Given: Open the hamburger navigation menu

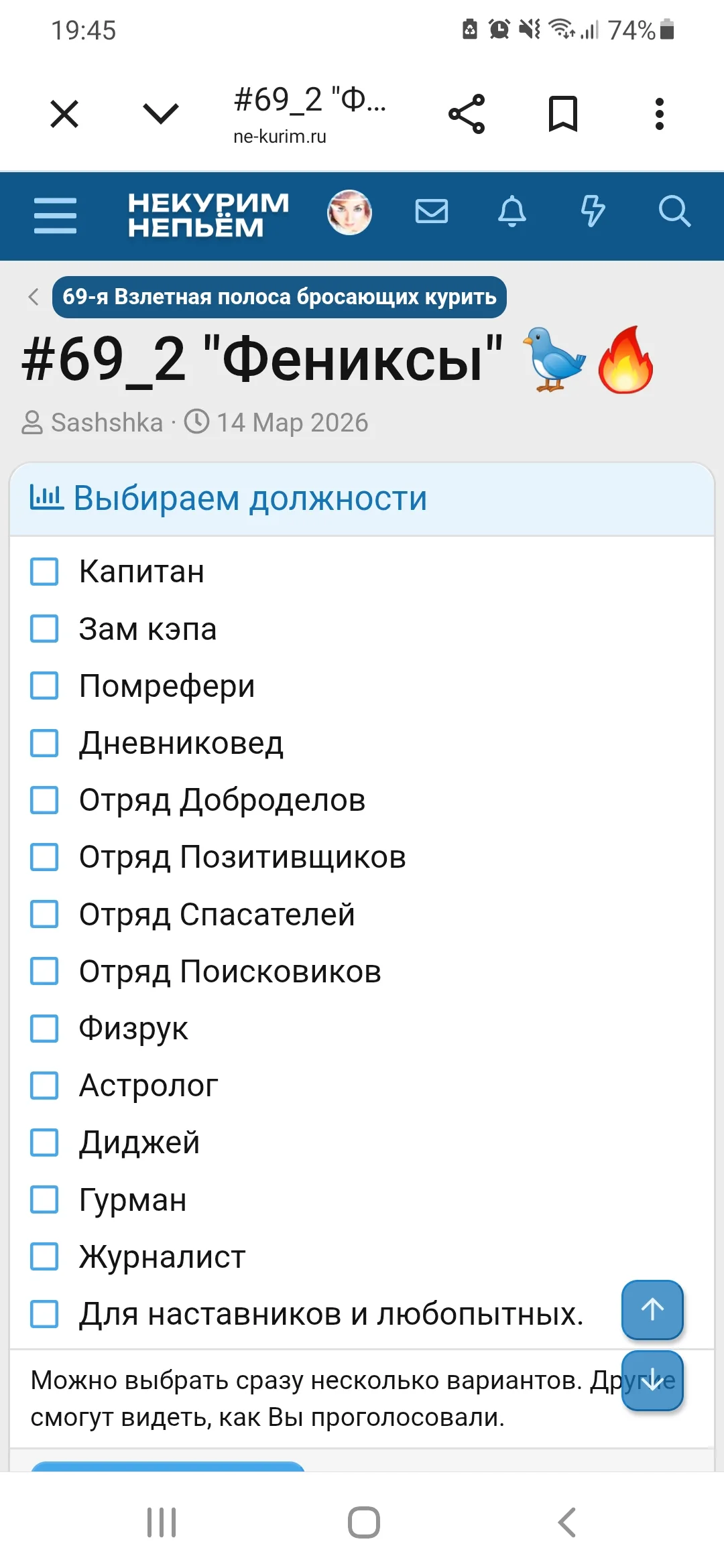Looking at the screenshot, I should coord(55,215).
